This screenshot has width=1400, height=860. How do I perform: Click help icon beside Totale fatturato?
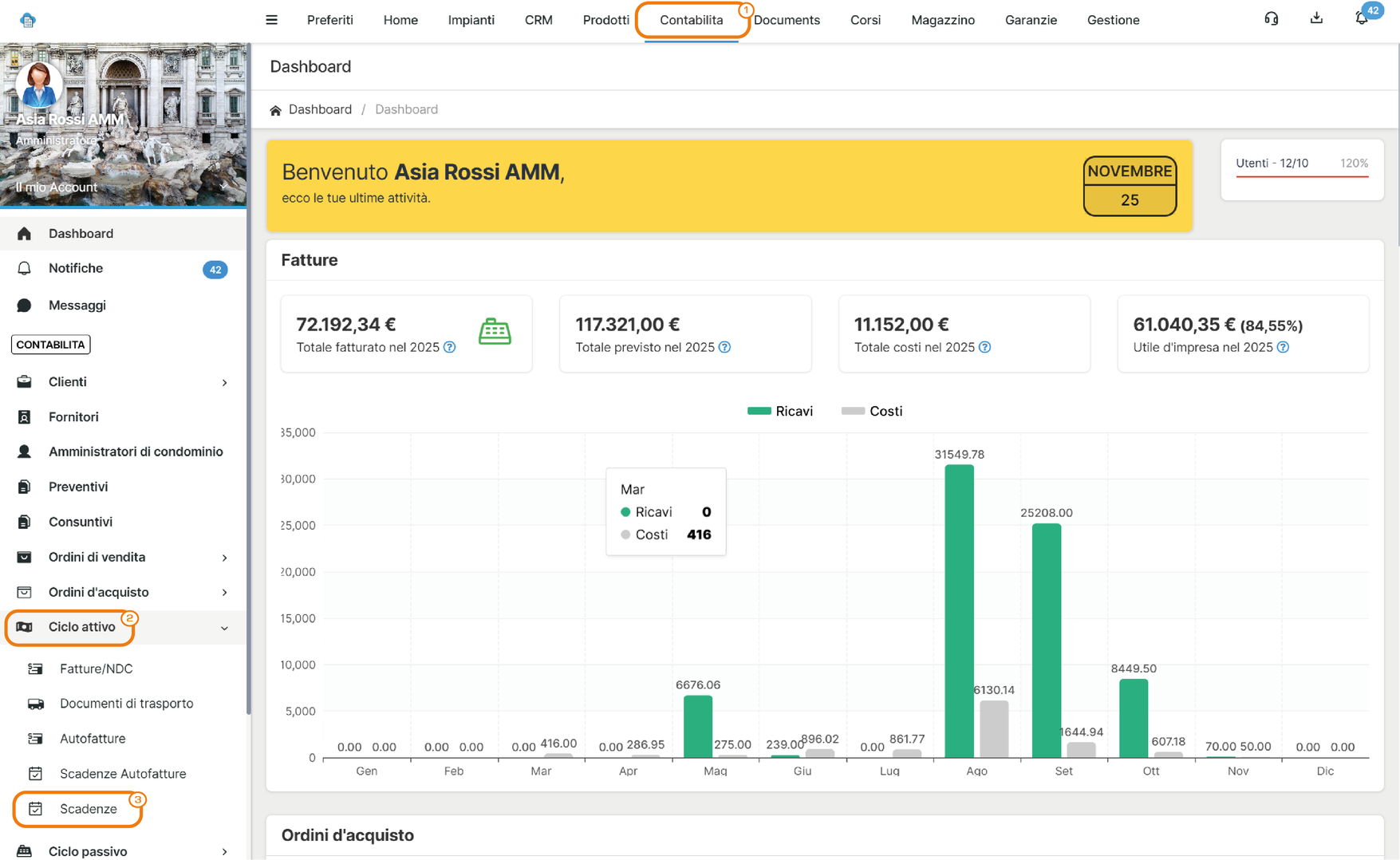pyautogui.click(x=450, y=348)
